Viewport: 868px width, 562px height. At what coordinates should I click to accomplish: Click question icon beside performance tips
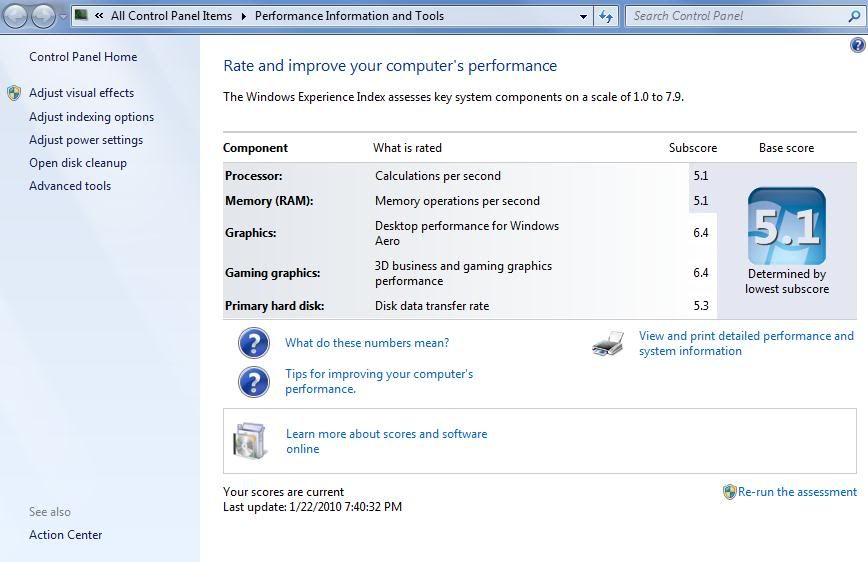point(254,382)
